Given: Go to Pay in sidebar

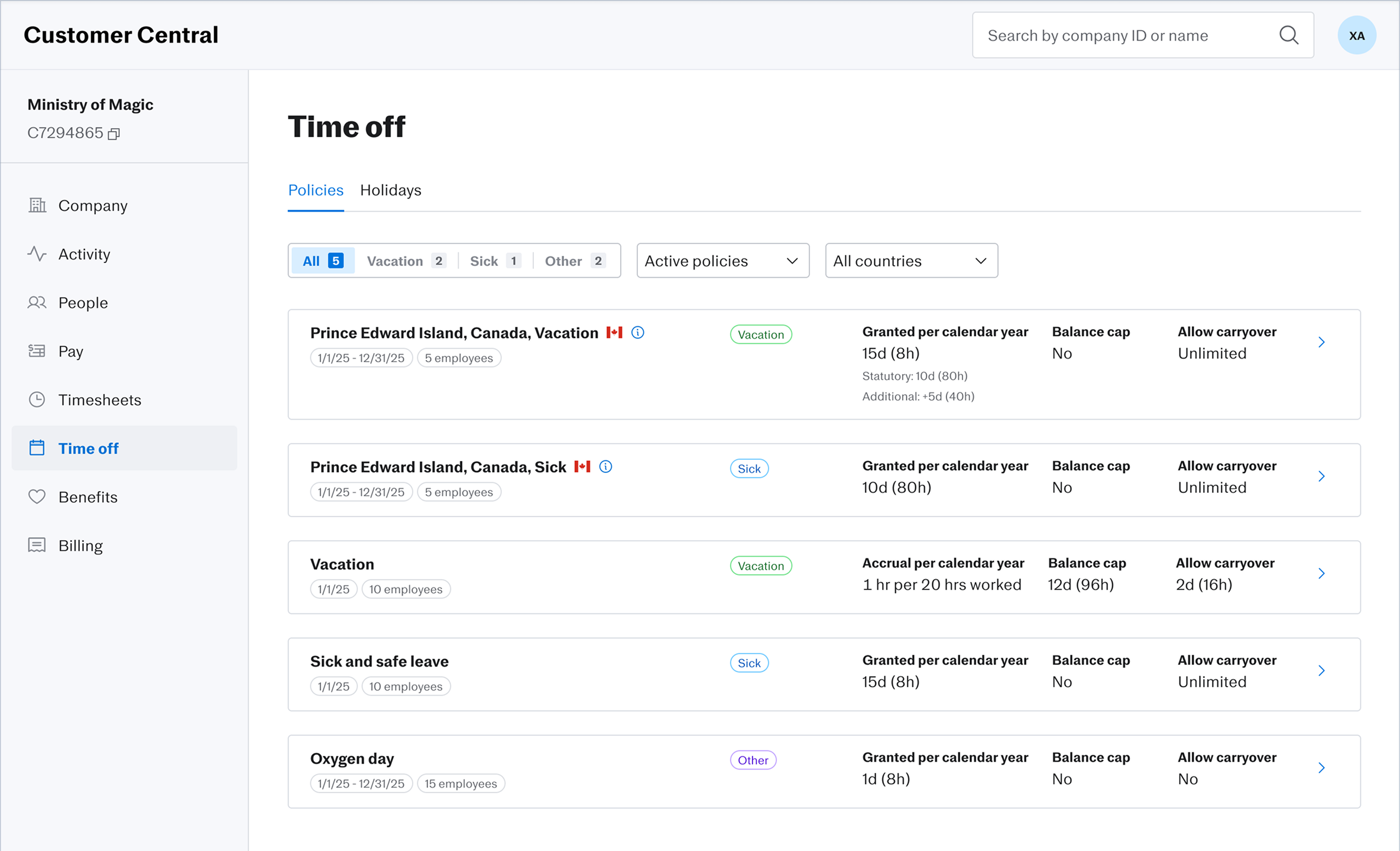Looking at the screenshot, I should tap(124, 351).
